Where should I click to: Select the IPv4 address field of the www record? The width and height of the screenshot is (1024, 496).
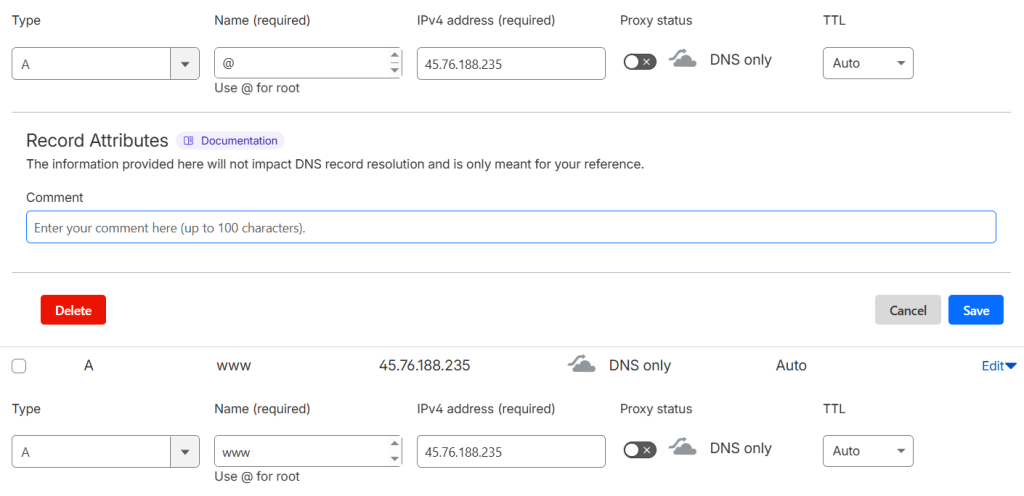pyautogui.click(x=510, y=451)
